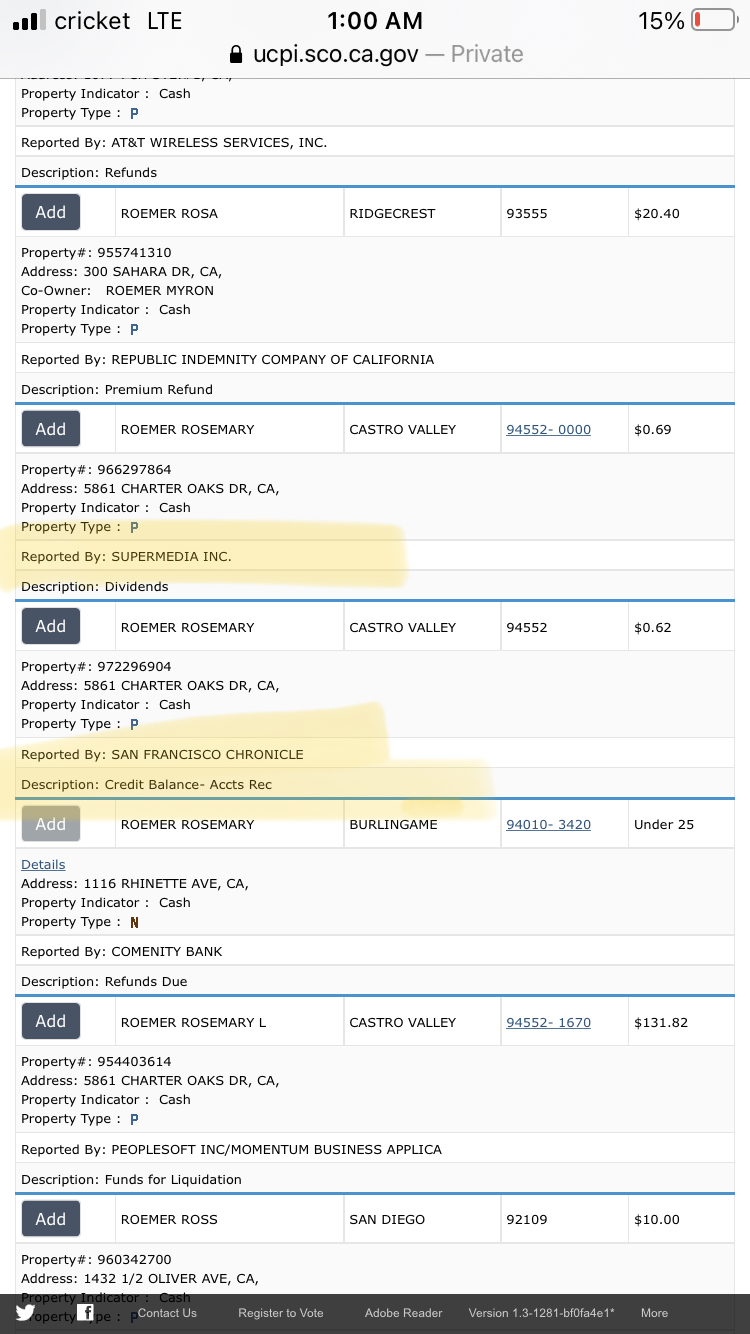The image size is (750, 1334).
Task: Select amount Under 25
Action: [664, 824]
